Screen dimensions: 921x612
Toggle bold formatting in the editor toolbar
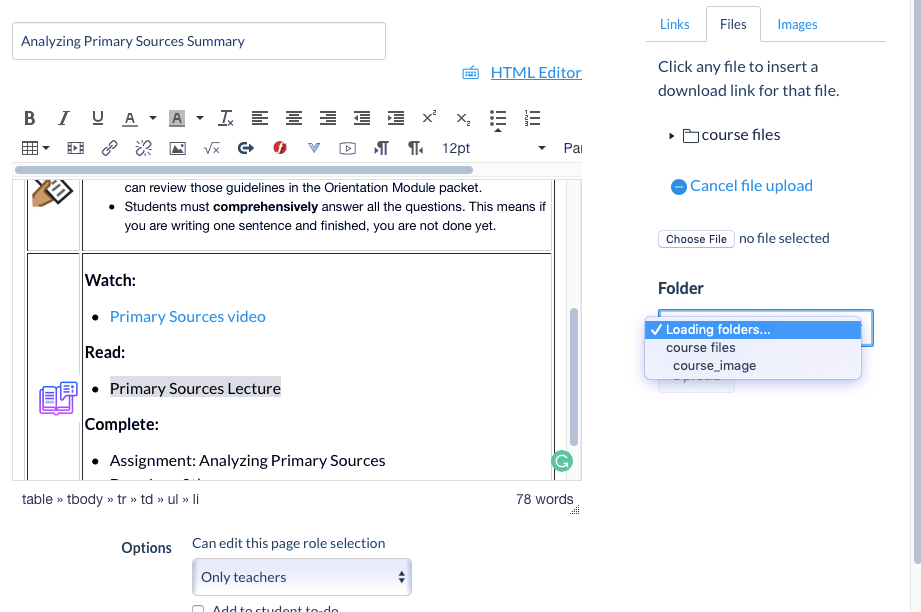(x=30, y=118)
